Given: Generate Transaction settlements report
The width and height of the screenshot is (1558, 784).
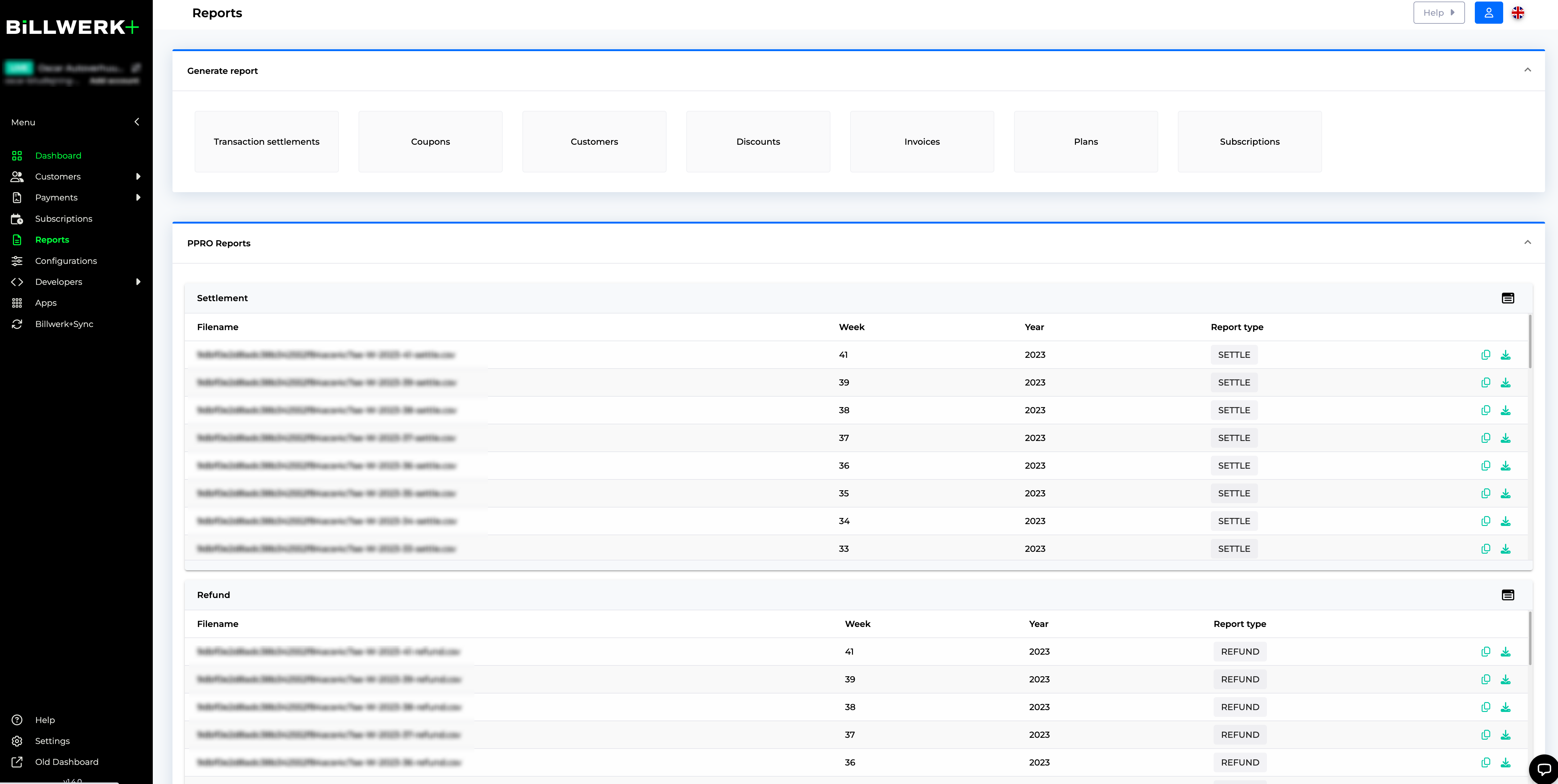Looking at the screenshot, I should (x=267, y=141).
